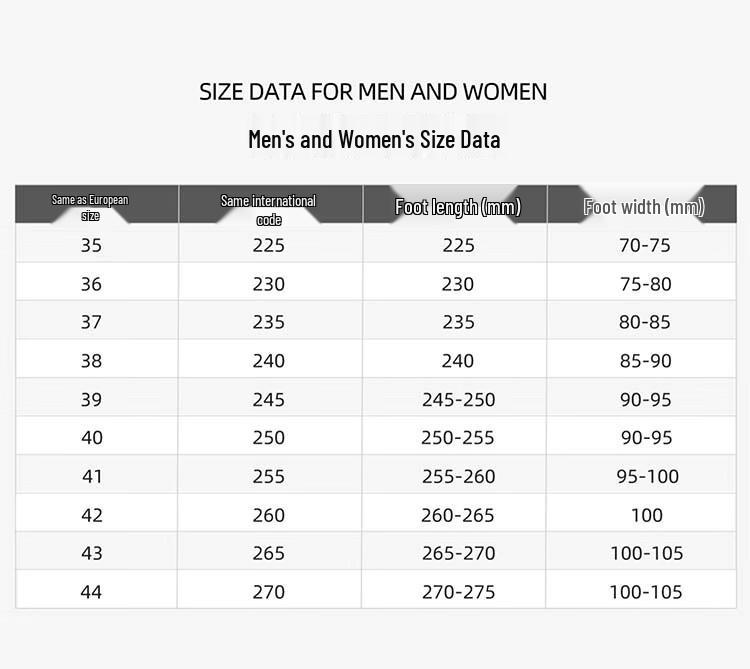Select the 'Foot length (mm)' column header
This screenshot has height=669, width=750.
click(x=458, y=207)
